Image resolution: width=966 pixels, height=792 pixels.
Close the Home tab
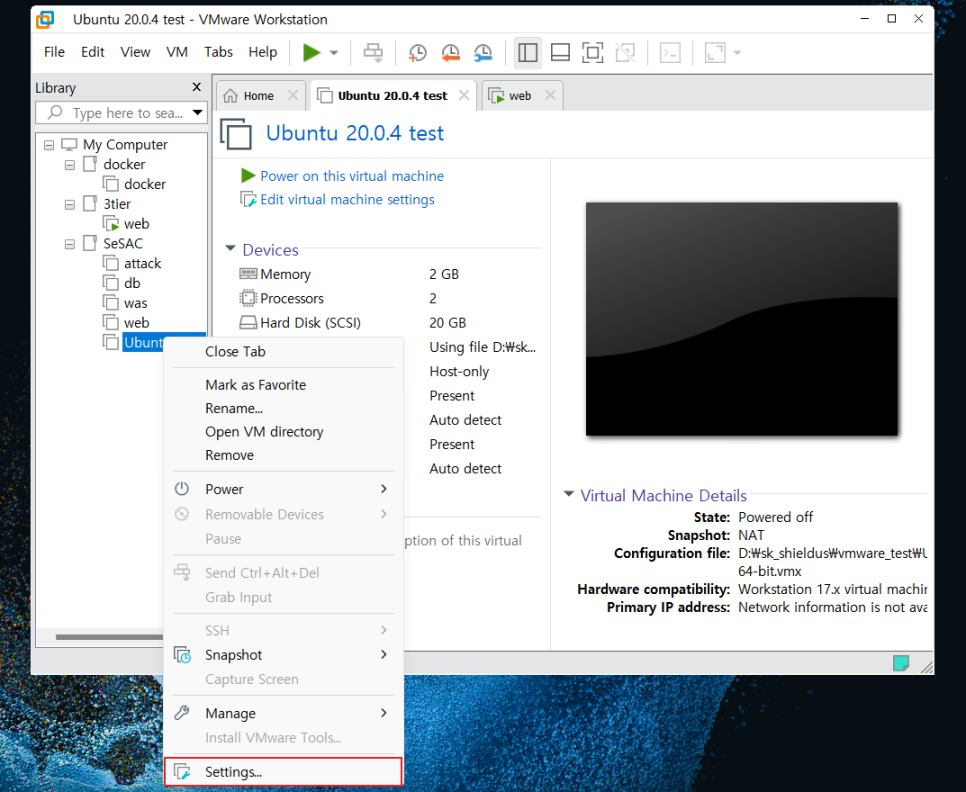(293, 95)
